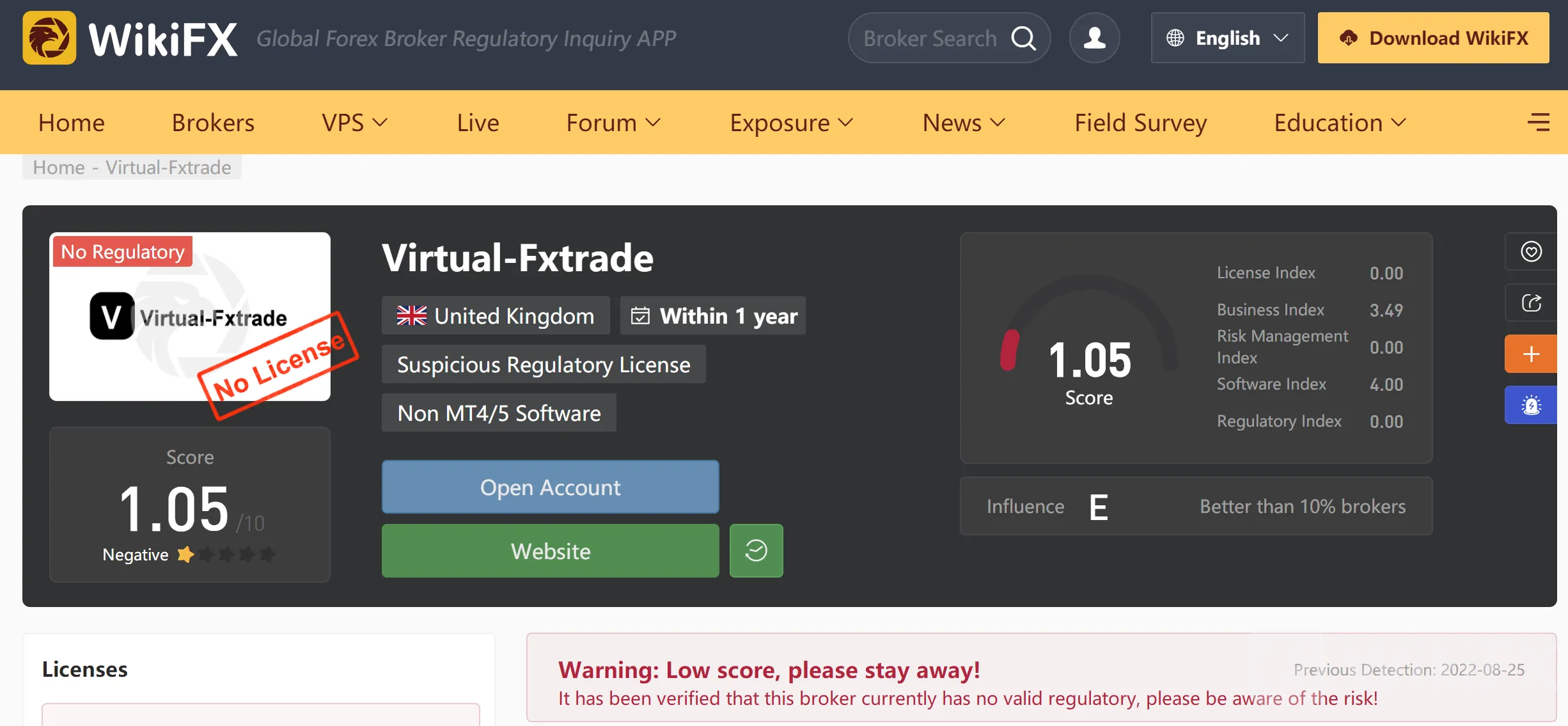Click the Business Index value 3.49
The image size is (1568, 726).
[x=1386, y=310]
